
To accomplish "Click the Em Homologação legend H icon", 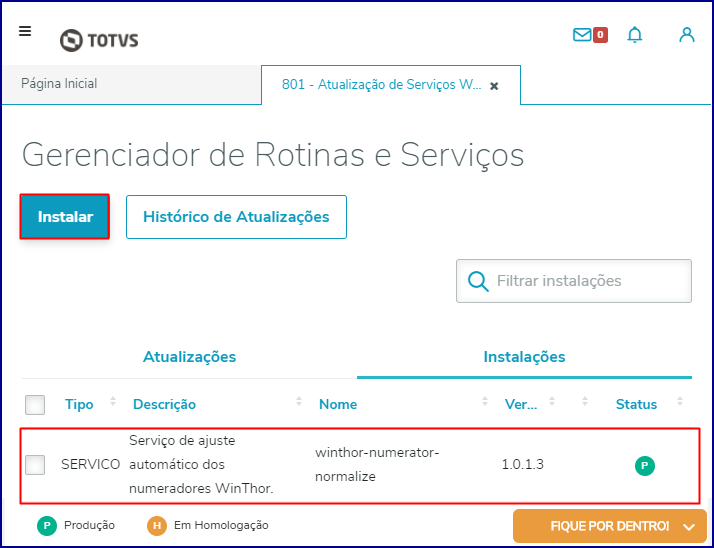I will [157, 526].
